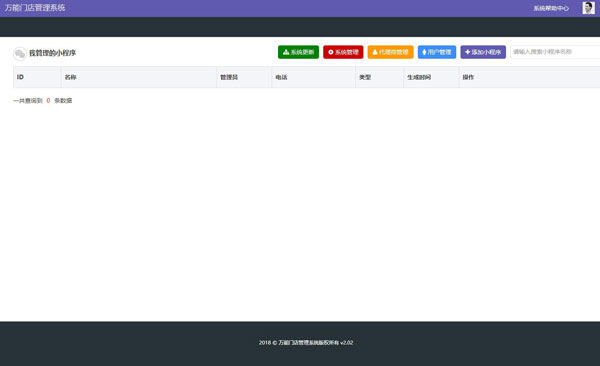The image size is (600, 366).
Task: Focus the 小程序名称 search input field
Action: pos(555,52)
